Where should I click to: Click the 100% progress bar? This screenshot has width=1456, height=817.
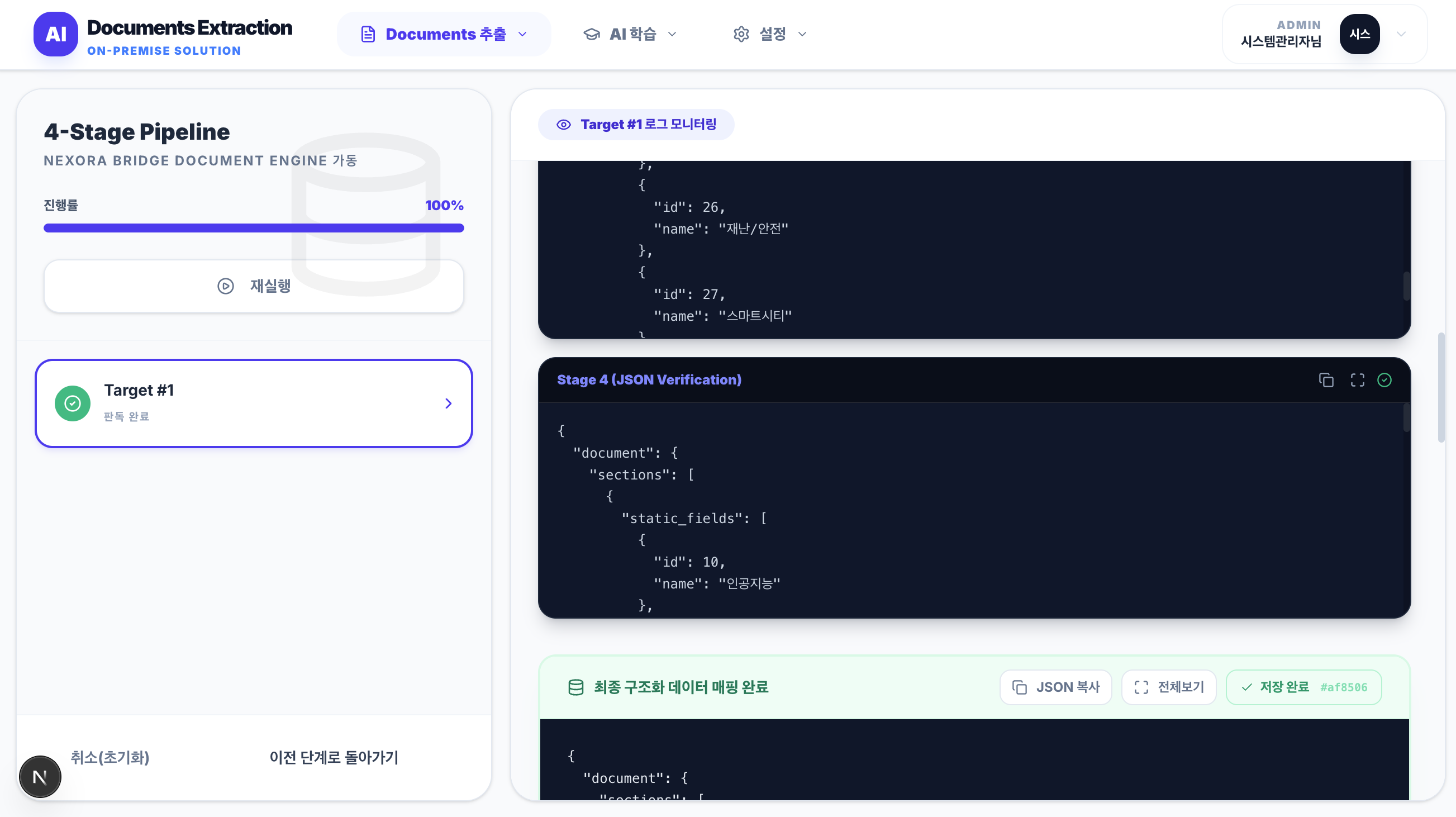click(x=253, y=228)
